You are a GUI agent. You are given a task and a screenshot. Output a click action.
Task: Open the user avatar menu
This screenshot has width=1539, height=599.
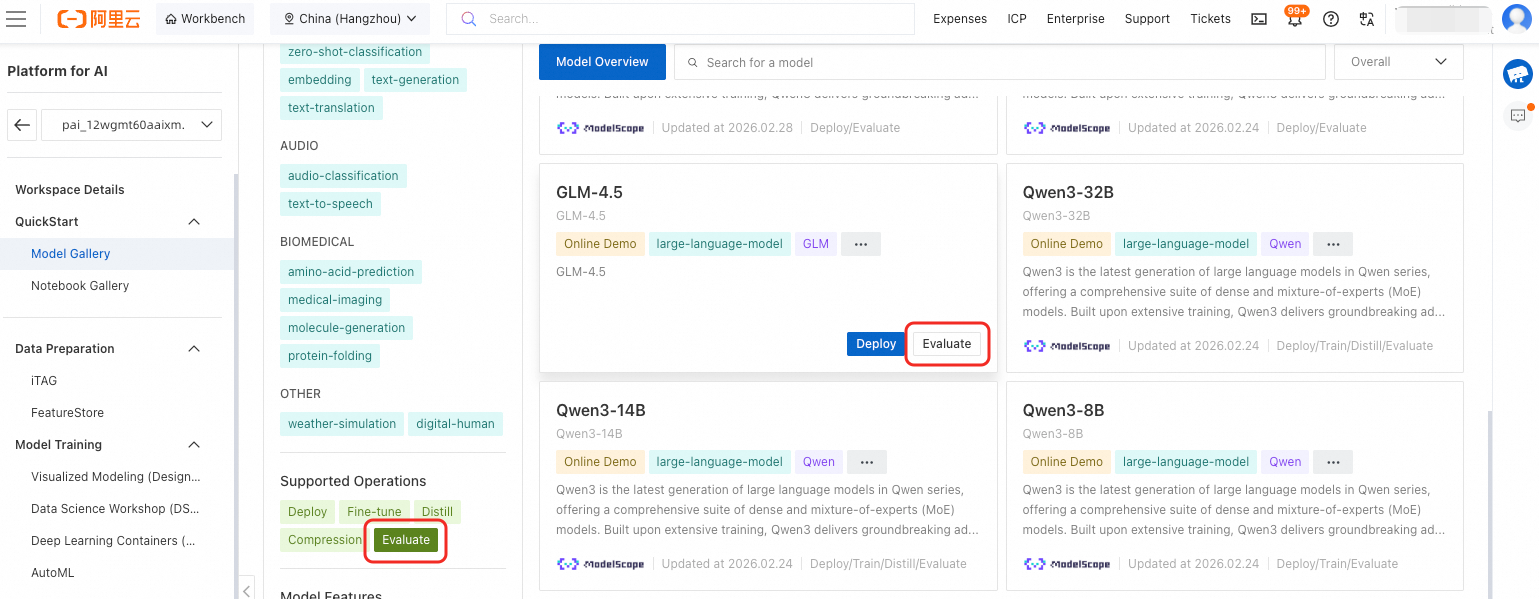click(1516, 19)
